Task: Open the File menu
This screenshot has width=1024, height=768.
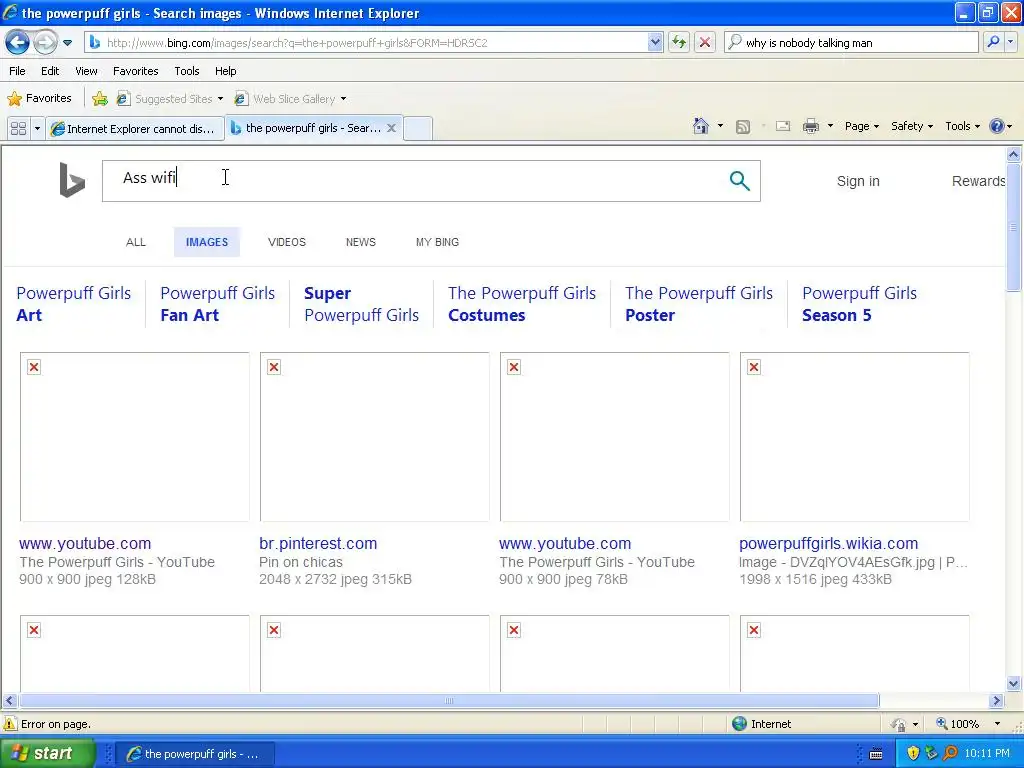Action: click(x=18, y=71)
